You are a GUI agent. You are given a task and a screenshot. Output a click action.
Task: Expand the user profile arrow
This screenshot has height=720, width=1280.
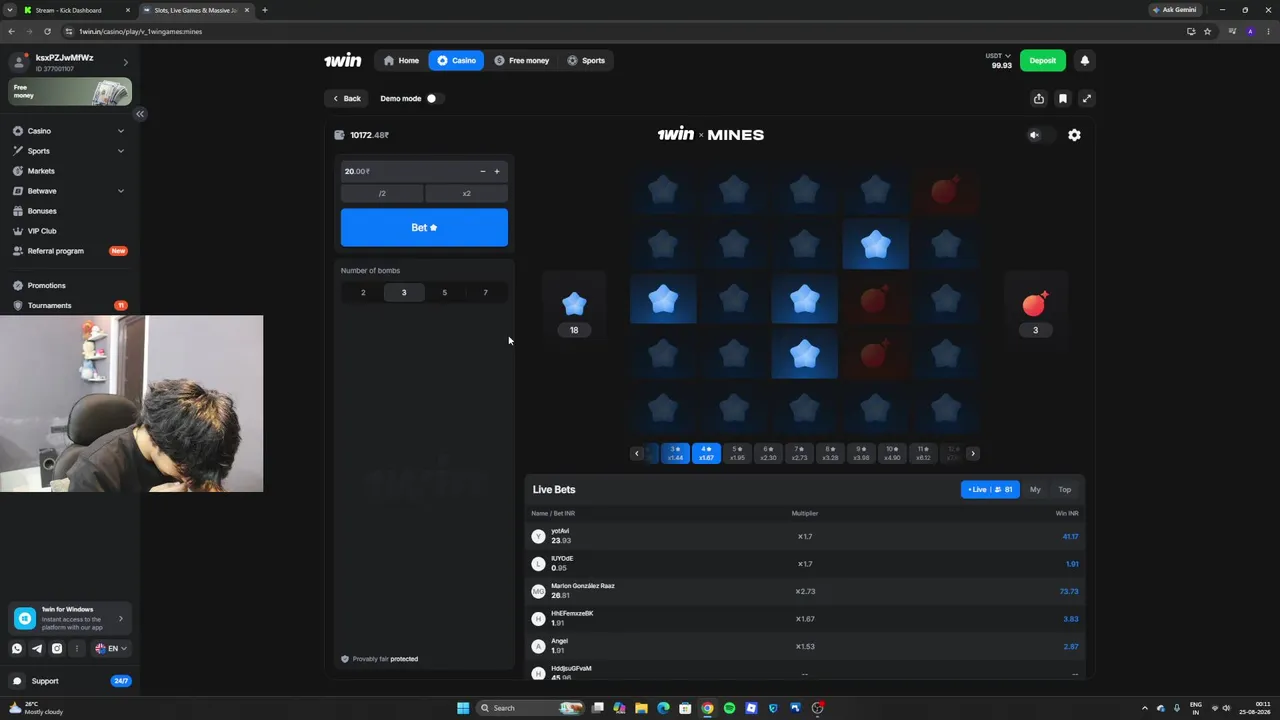click(125, 62)
